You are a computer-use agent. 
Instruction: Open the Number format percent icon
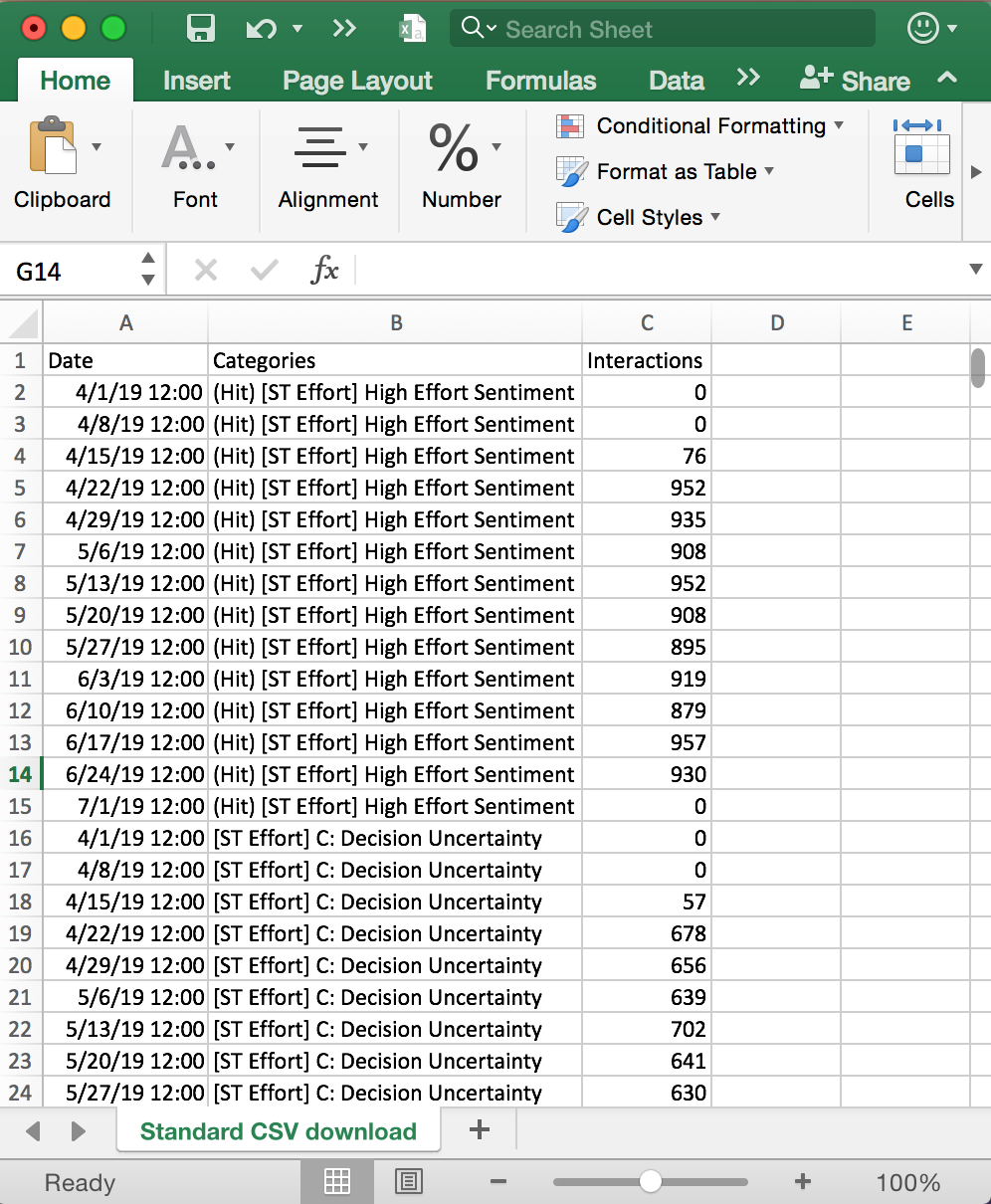[454, 147]
